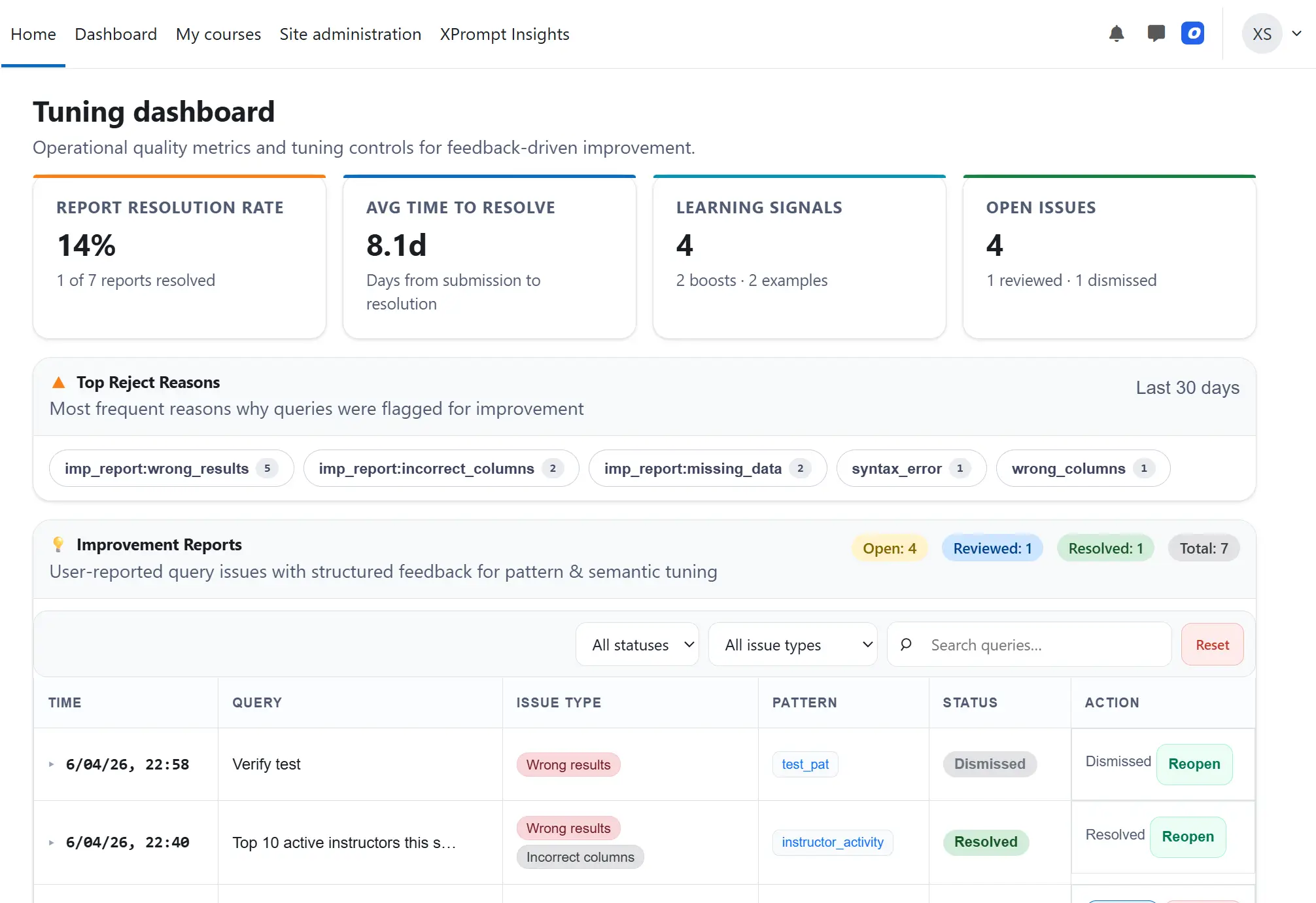
Task: Open the All statuses dropdown
Action: coord(637,645)
